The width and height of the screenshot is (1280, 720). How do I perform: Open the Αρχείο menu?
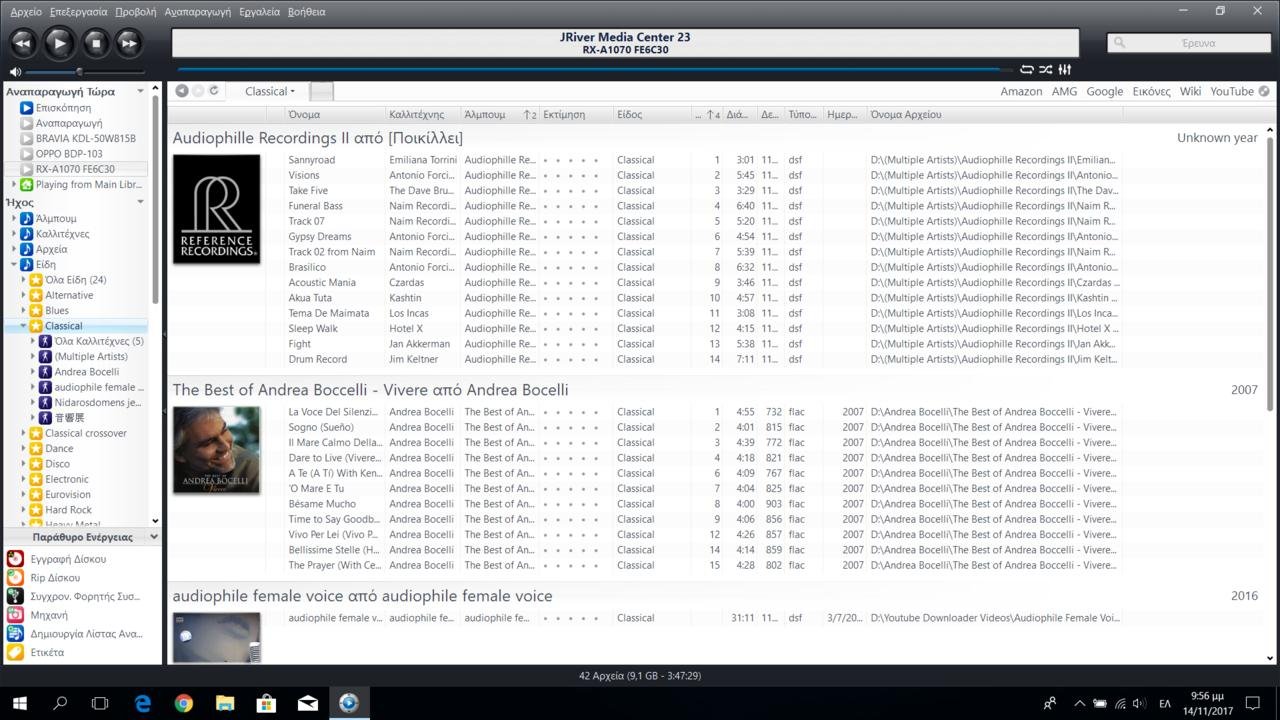pyautogui.click(x=26, y=12)
